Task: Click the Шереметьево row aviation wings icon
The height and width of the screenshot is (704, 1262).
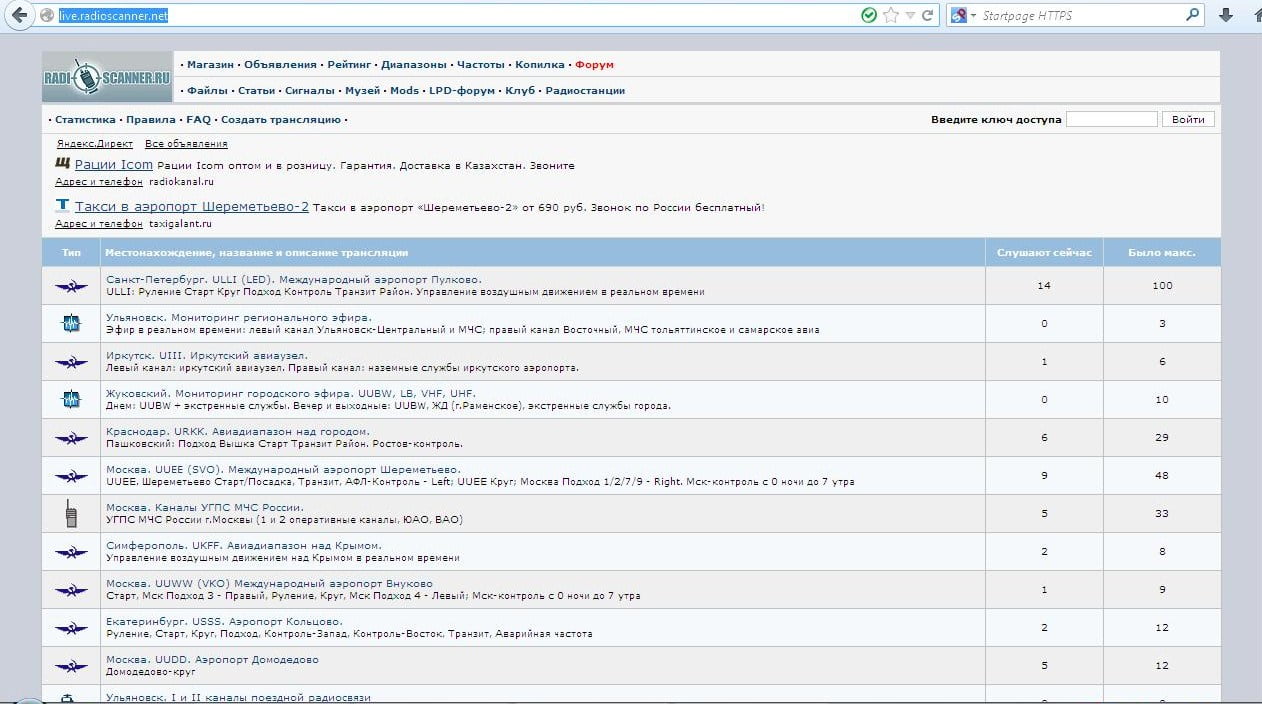Action: 71,476
